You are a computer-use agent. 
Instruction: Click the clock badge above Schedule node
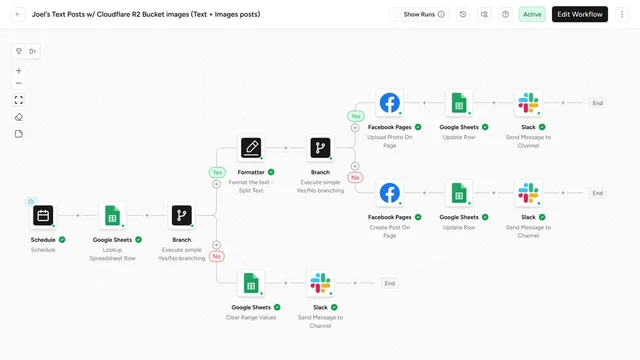(x=31, y=202)
